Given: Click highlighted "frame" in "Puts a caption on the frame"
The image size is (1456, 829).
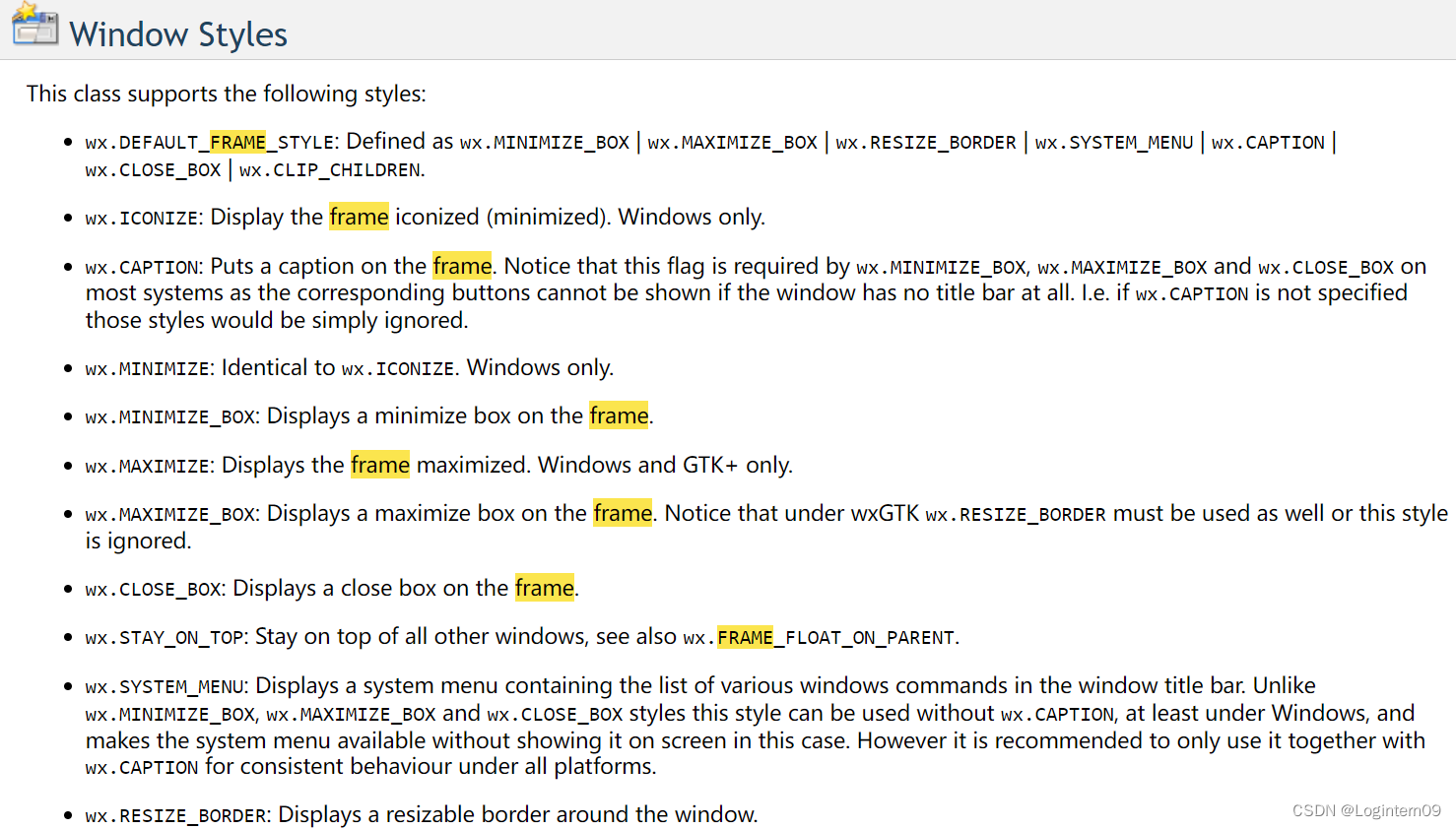Looking at the screenshot, I should click(462, 266).
